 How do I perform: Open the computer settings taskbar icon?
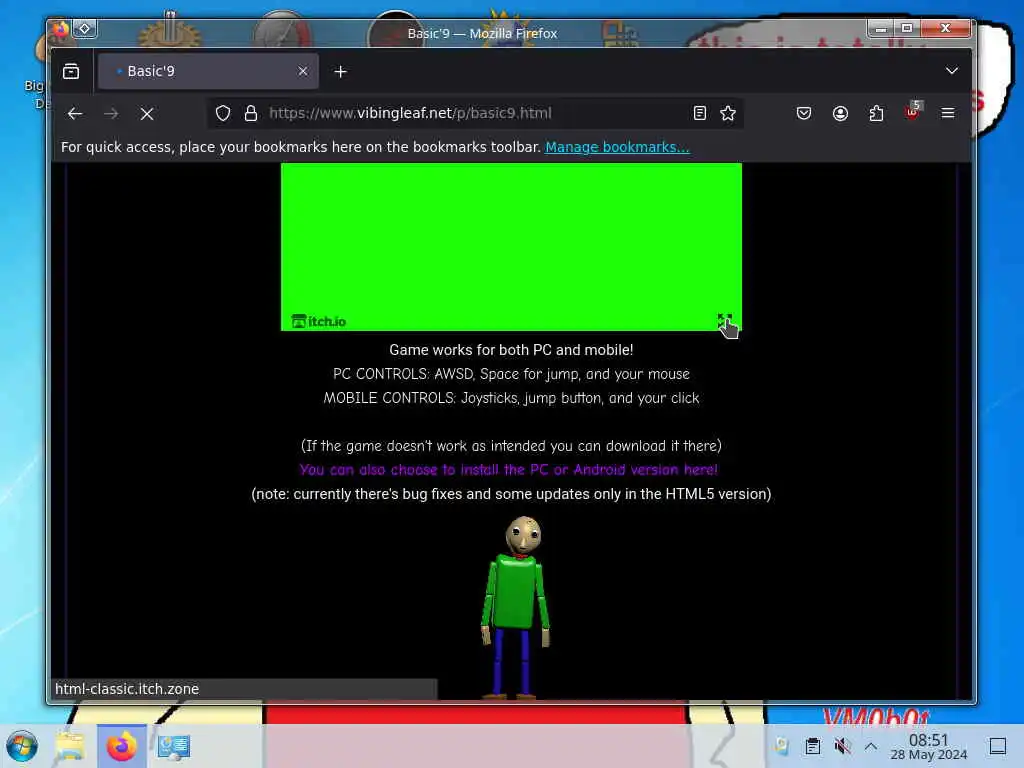tap(174, 746)
